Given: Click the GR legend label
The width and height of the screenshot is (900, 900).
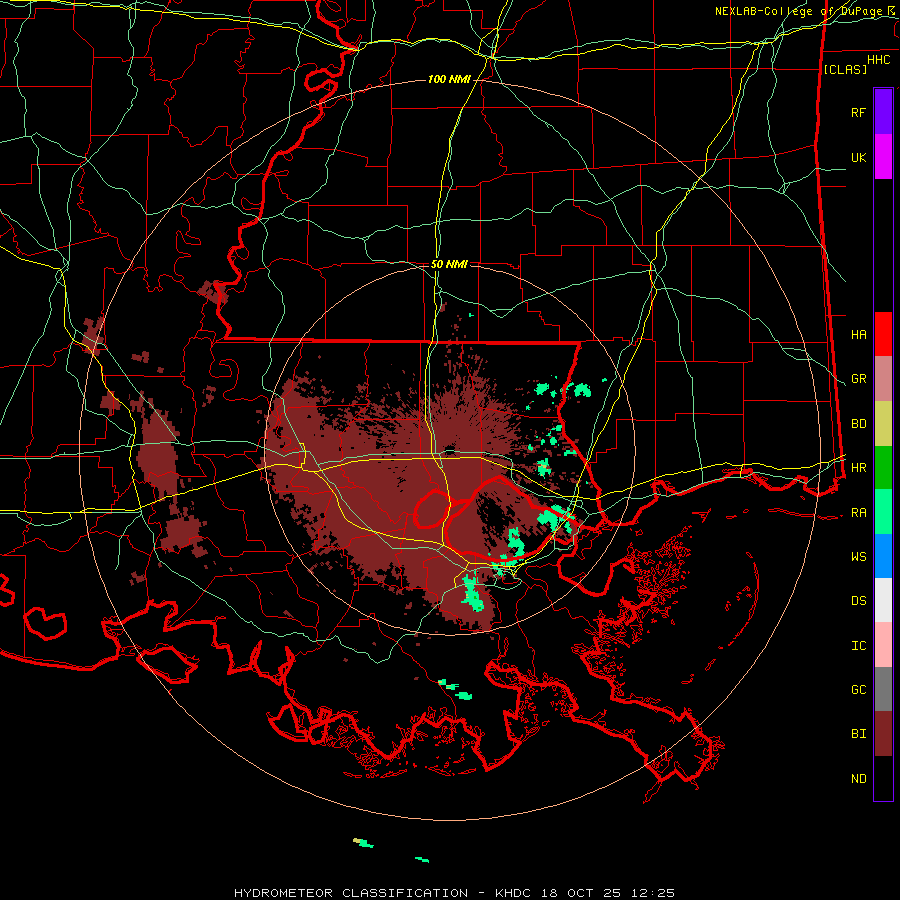Looking at the screenshot, I should click(x=858, y=379).
